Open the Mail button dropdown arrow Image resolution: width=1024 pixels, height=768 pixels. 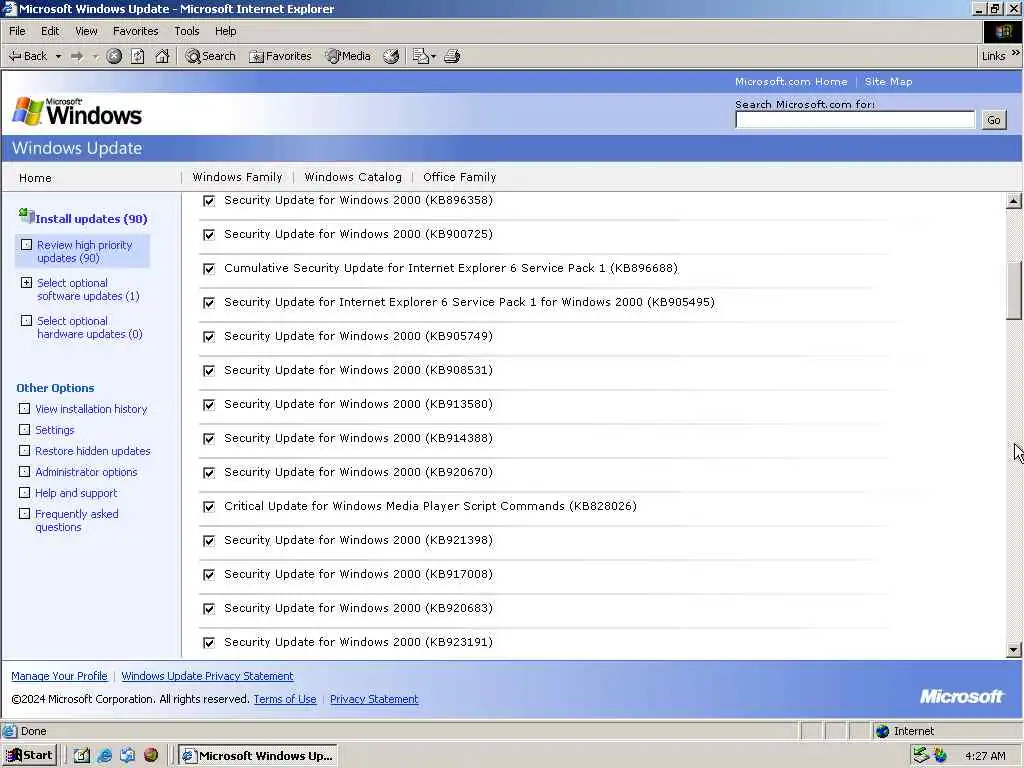pos(434,57)
